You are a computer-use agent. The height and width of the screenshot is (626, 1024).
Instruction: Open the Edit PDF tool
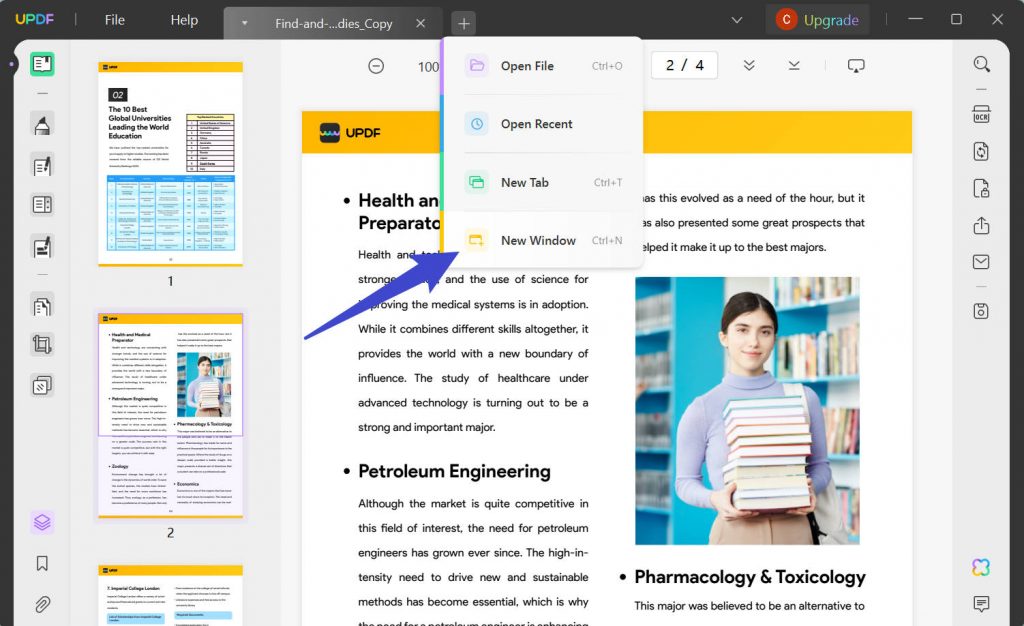pos(41,163)
